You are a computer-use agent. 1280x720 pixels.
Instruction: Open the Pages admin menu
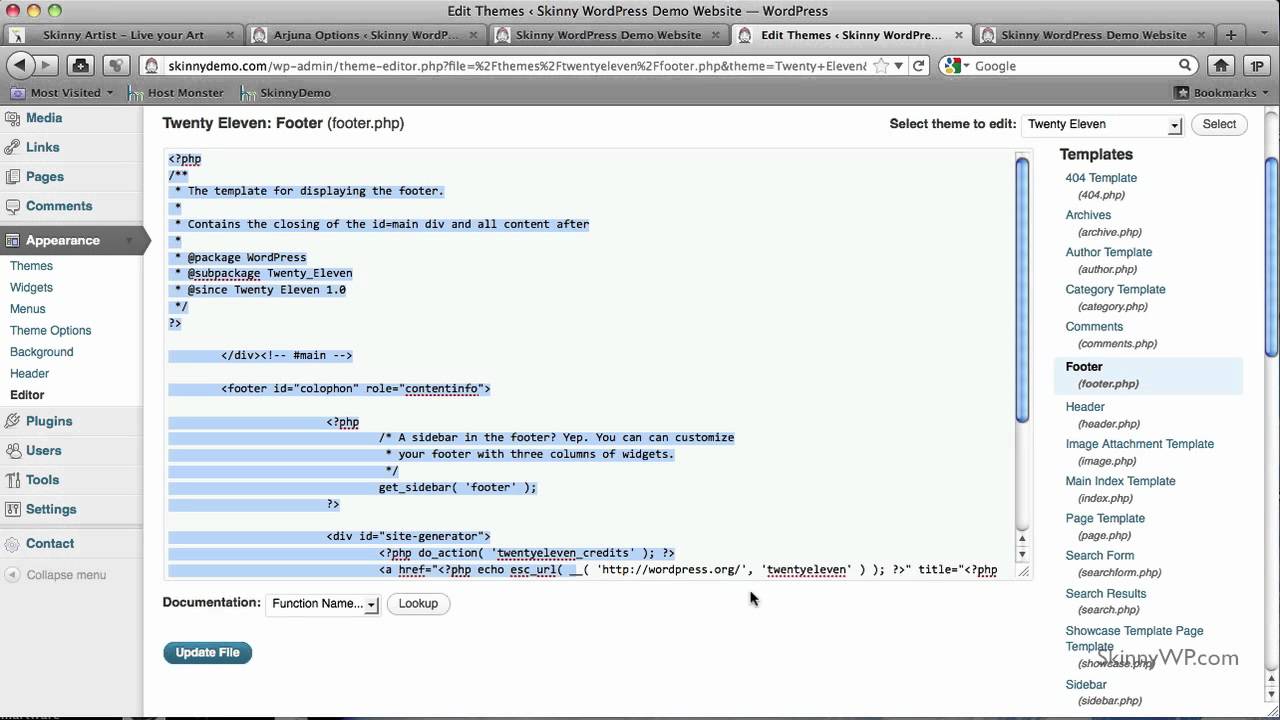point(45,177)
